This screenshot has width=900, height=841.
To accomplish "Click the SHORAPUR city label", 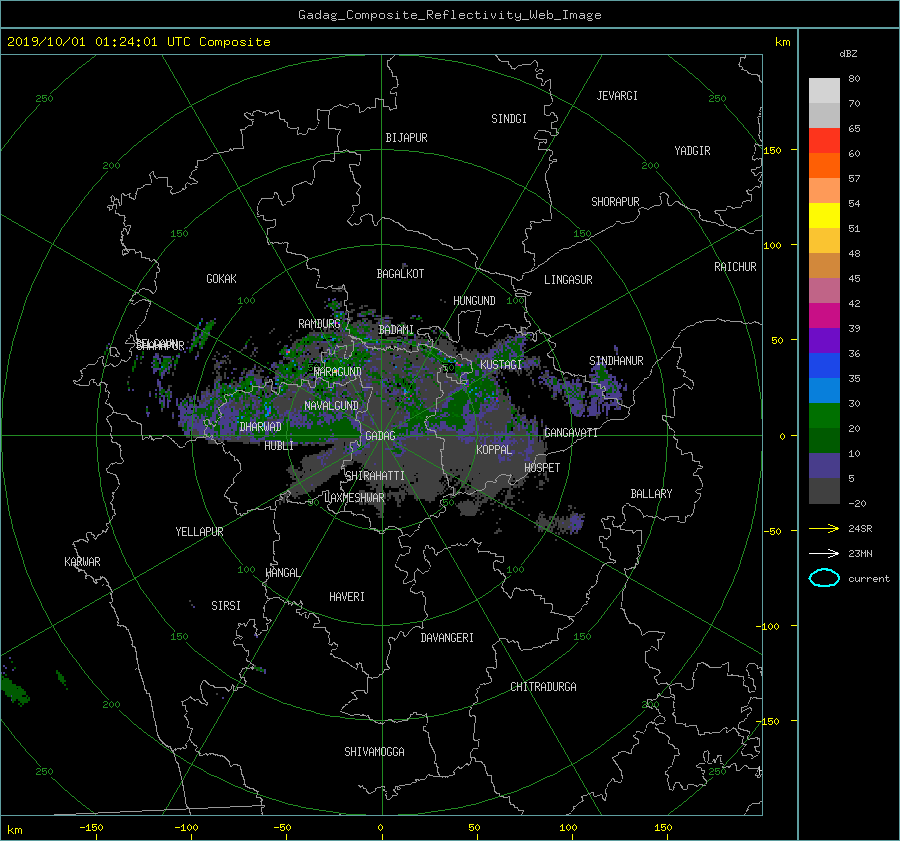I will [615, 201].
